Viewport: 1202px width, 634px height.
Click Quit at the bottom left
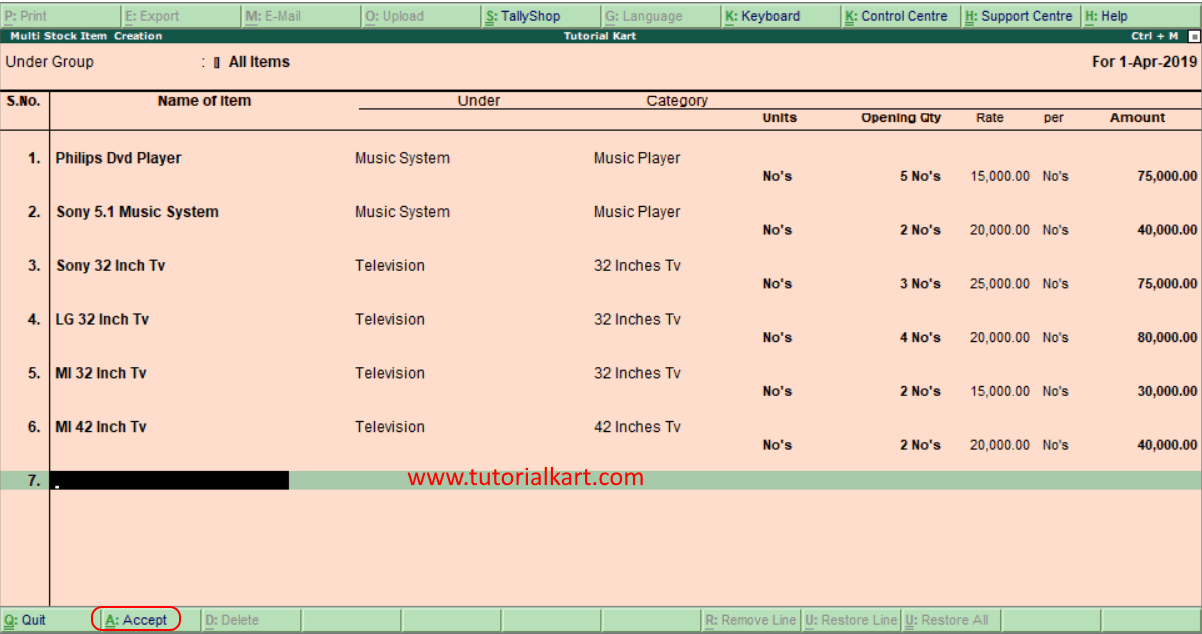pos(25,618)
